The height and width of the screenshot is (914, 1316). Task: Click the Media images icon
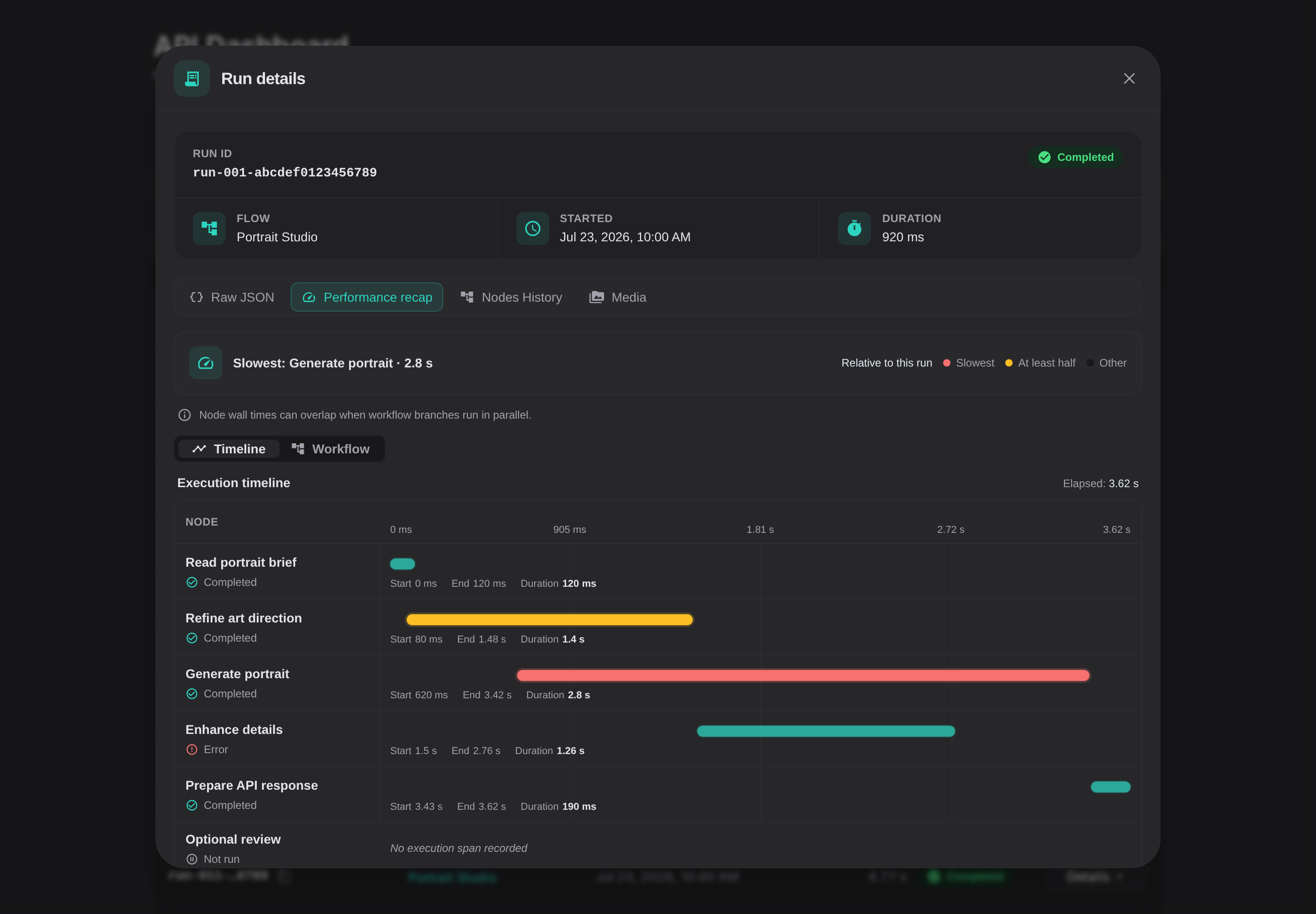point(596,297)
